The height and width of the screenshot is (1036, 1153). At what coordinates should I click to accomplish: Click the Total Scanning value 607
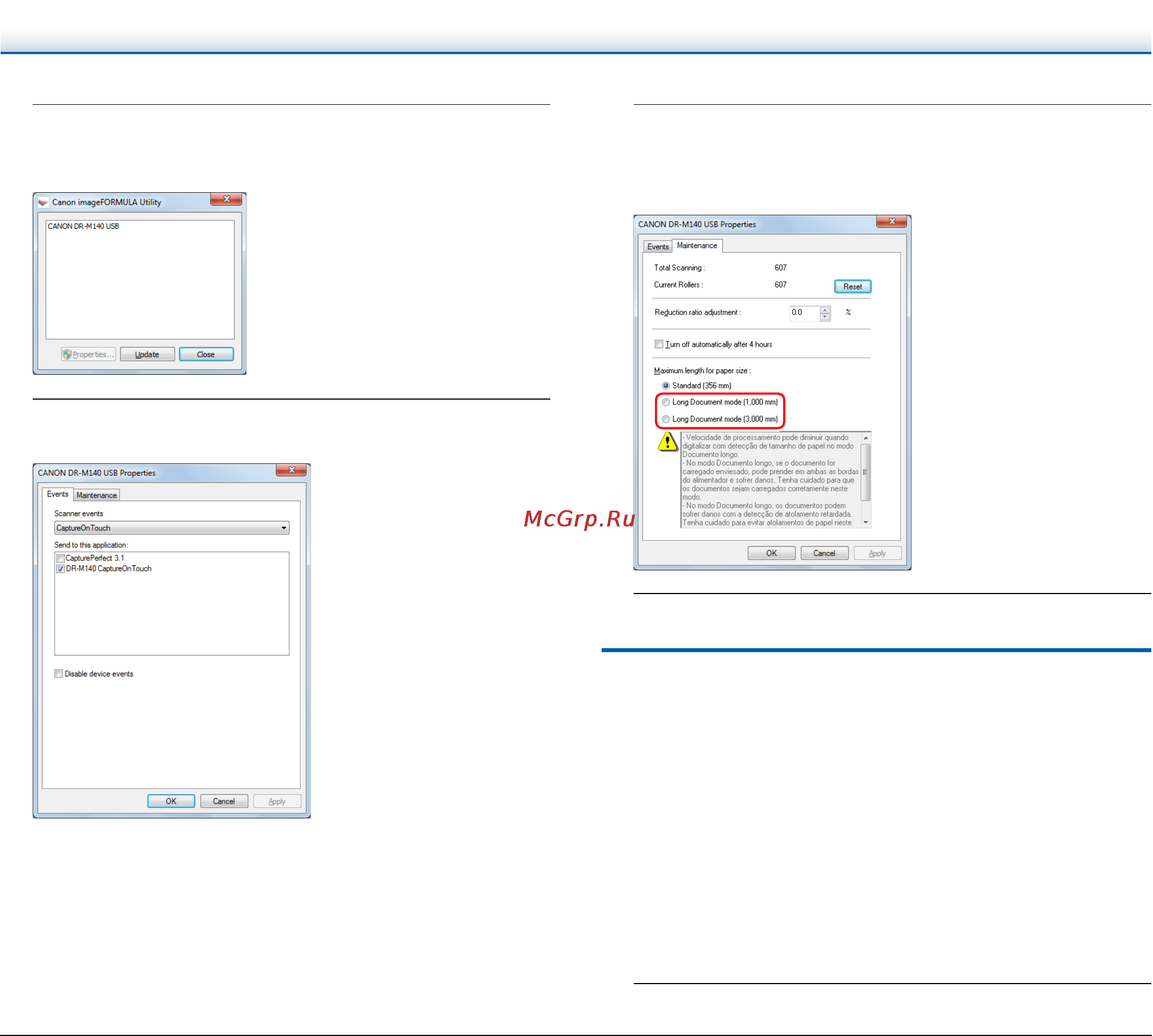[781, 268]
